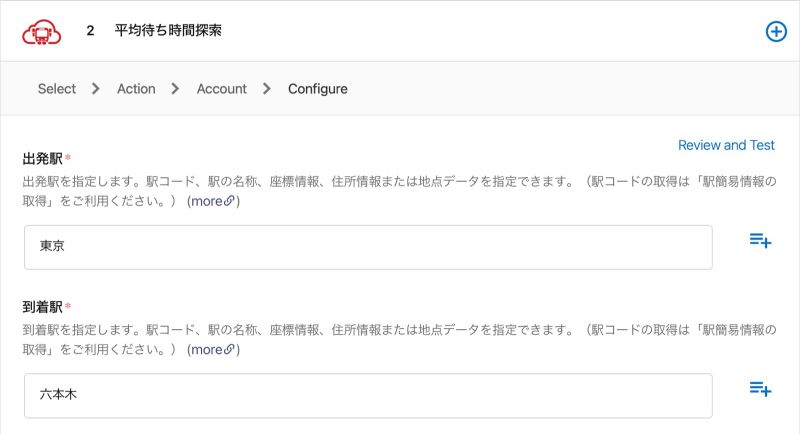Add a step with the plus circle icon

776,32
